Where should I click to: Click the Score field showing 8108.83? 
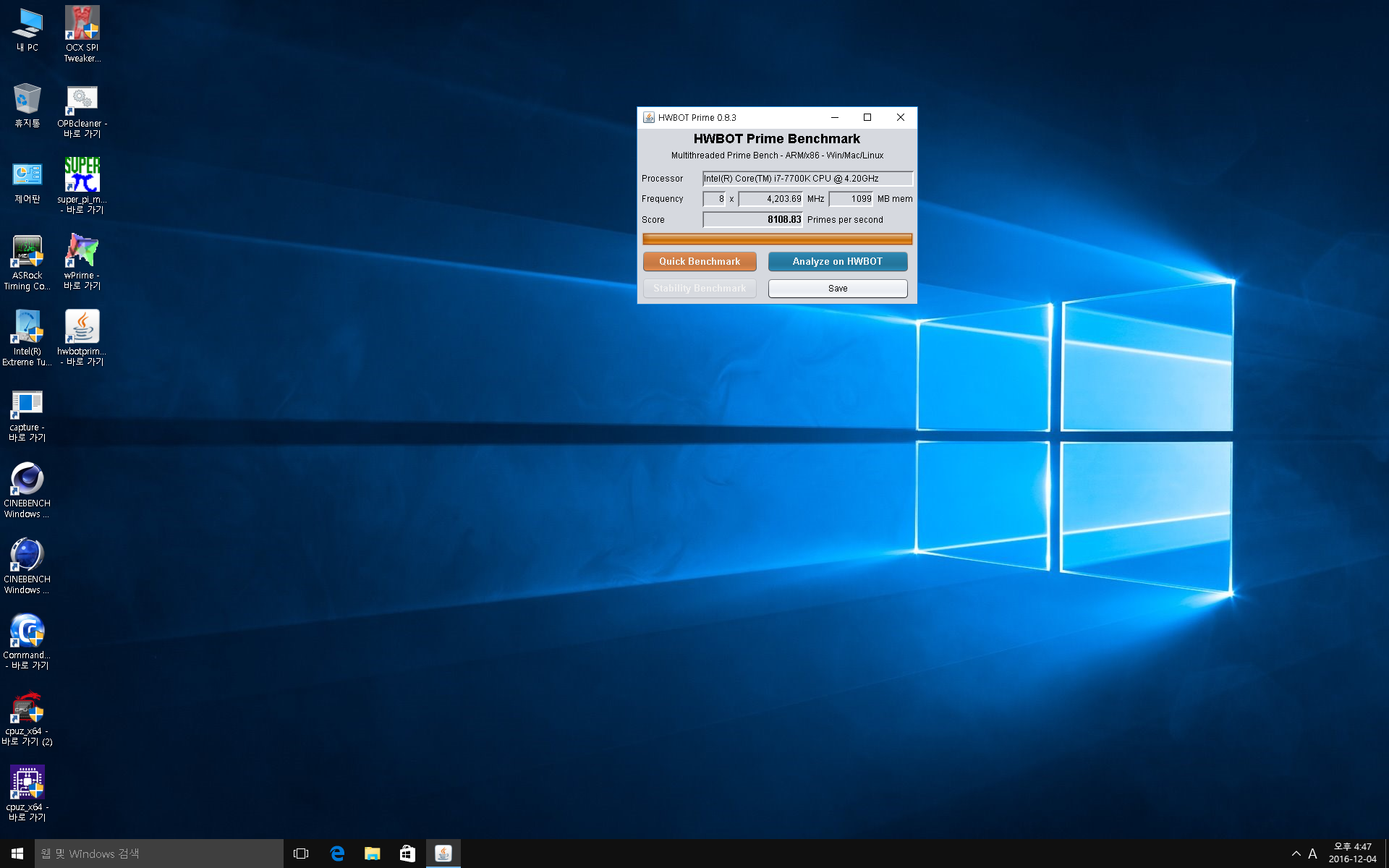752,219
